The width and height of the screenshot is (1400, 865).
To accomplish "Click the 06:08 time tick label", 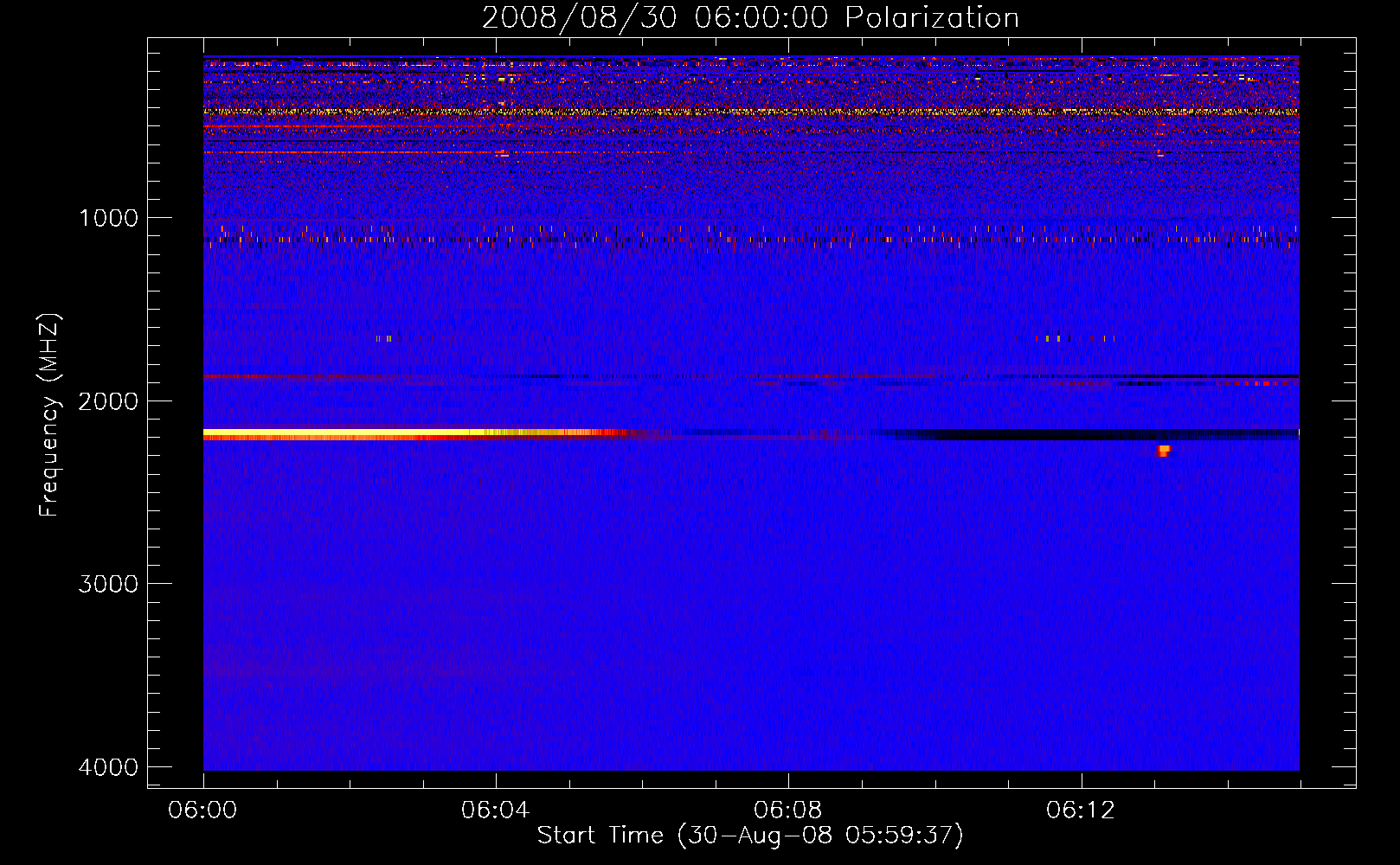I will [788, 811].
